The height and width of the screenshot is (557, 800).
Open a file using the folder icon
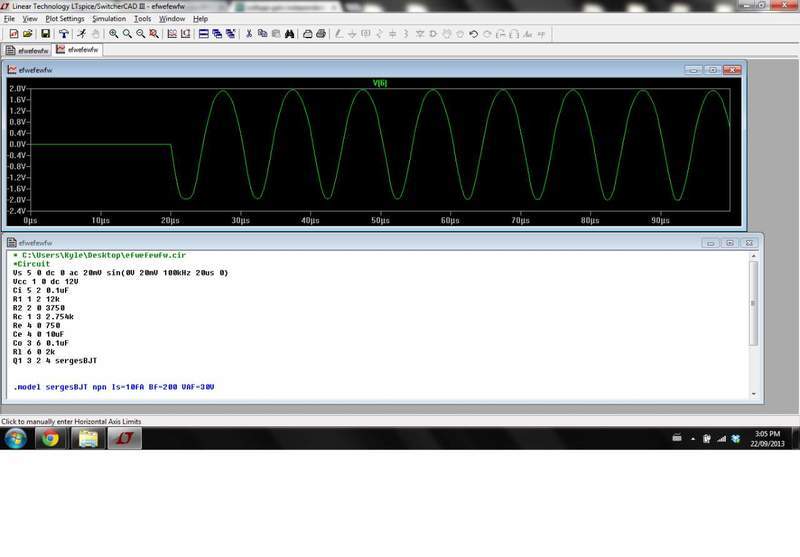point(28,33)
